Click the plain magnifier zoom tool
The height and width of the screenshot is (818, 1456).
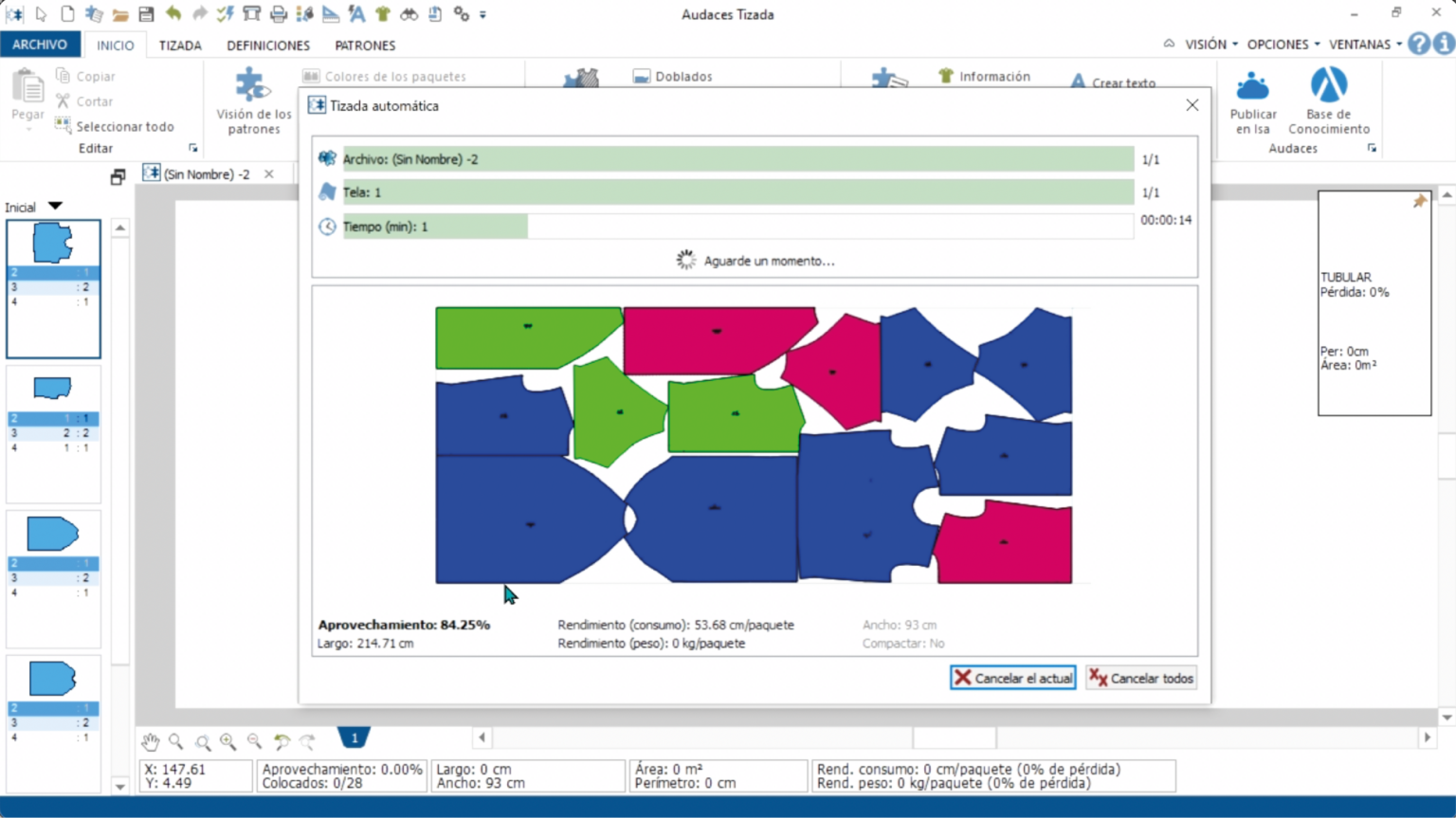coord(176,741)
